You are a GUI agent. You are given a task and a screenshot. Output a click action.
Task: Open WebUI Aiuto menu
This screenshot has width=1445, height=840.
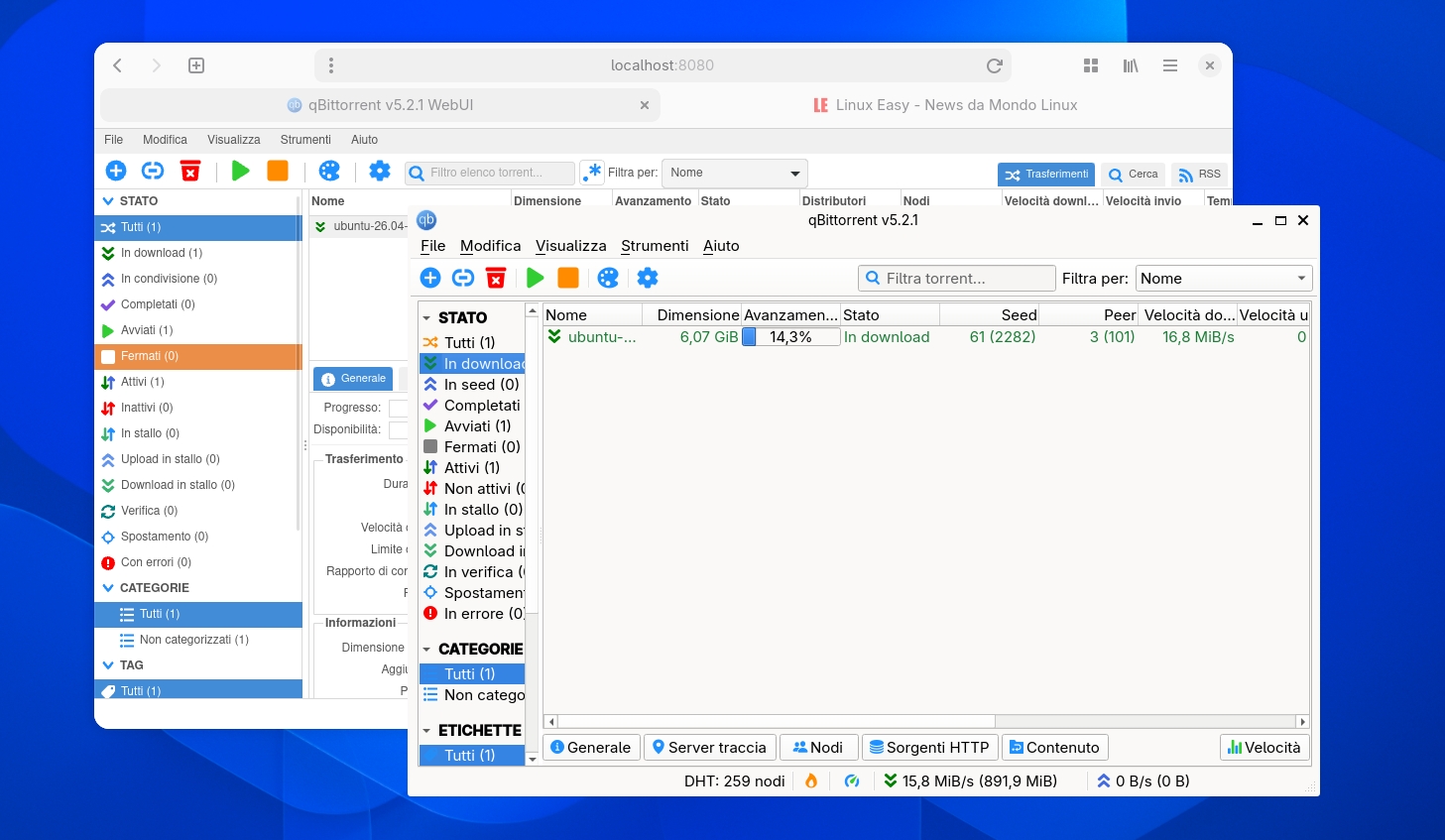(x=364, y=140)
